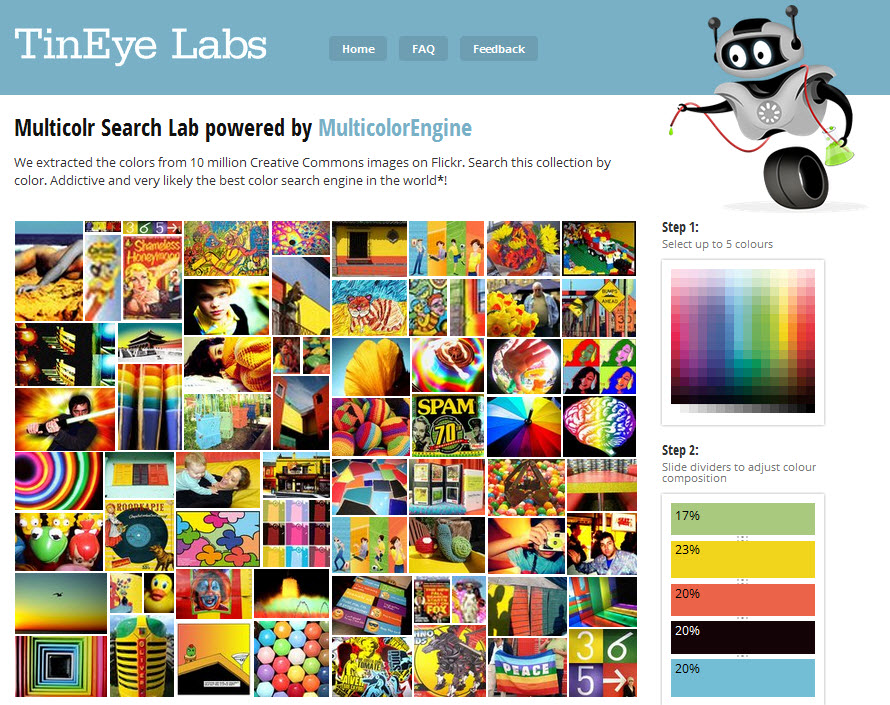This screenshot has height=705, width=890.
Task: Select the black 20% color bar
Action: [x=743, y=637]
